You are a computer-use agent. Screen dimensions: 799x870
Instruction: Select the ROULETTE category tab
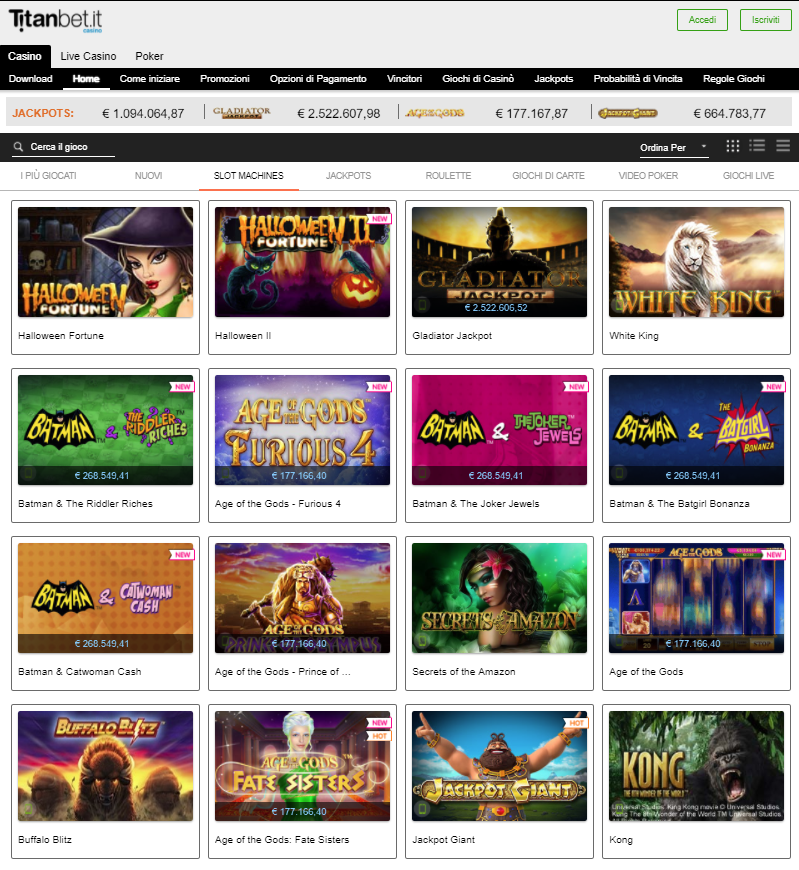click(x=448, y=175)
